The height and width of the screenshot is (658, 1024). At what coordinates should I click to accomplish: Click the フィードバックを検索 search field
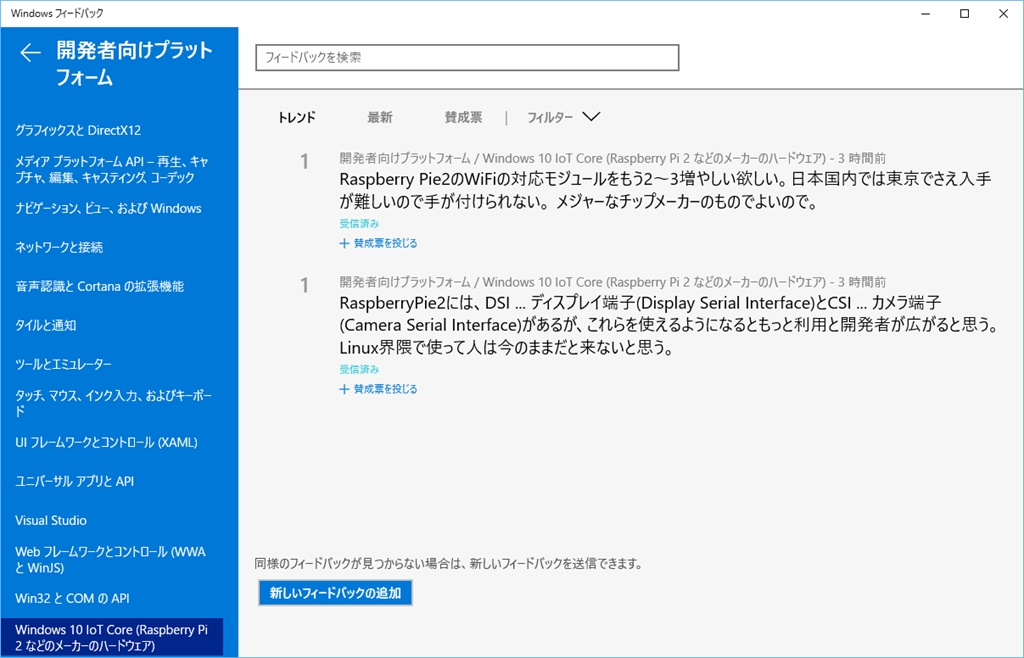pos(467,58)
